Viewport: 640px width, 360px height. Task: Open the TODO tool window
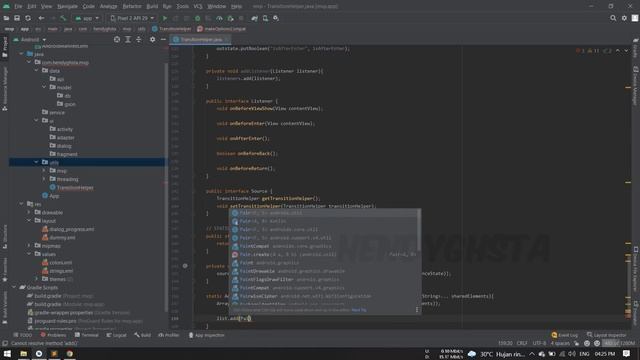coord(23,335)
